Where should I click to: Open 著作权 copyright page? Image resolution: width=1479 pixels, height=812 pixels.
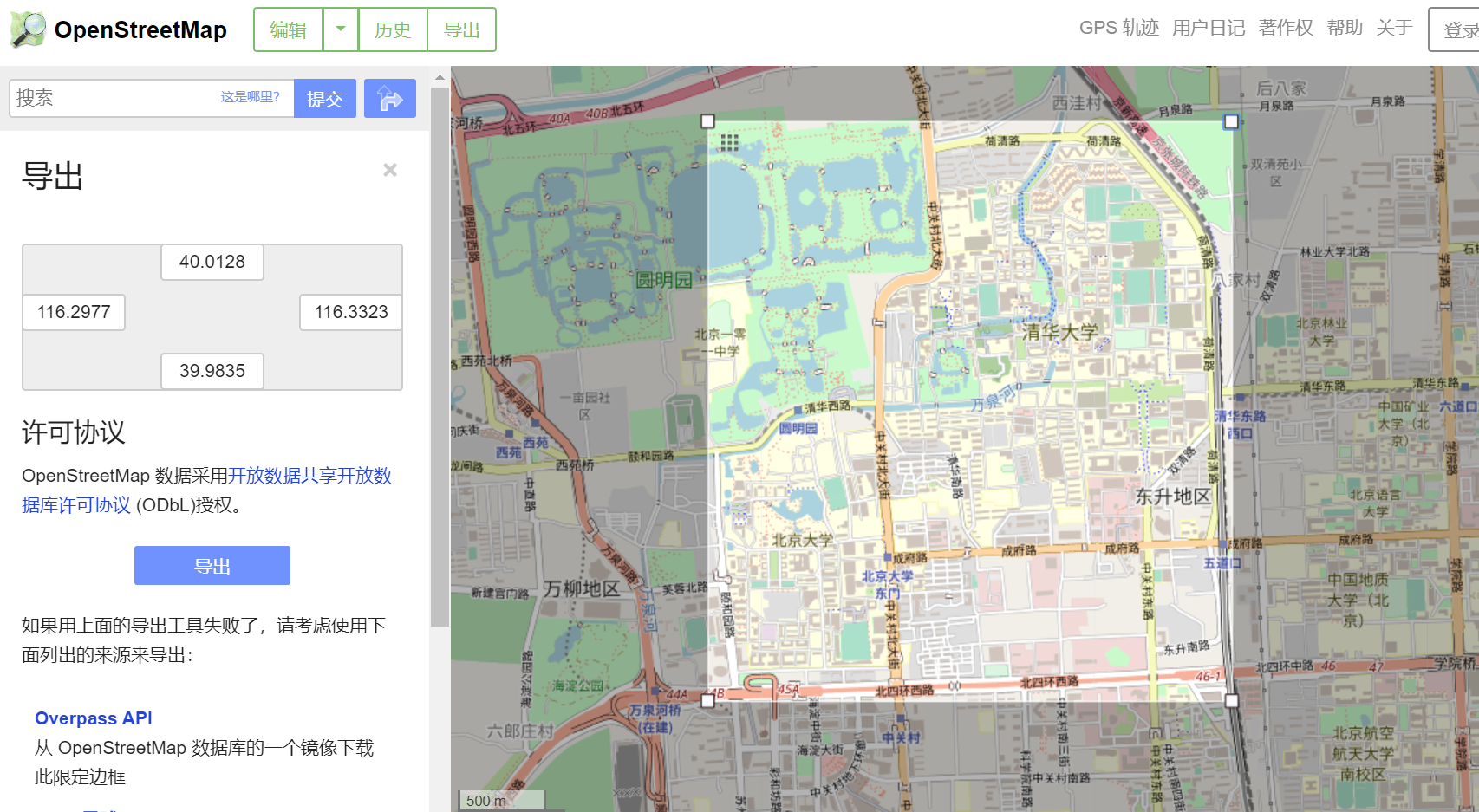pos(1286,28)
